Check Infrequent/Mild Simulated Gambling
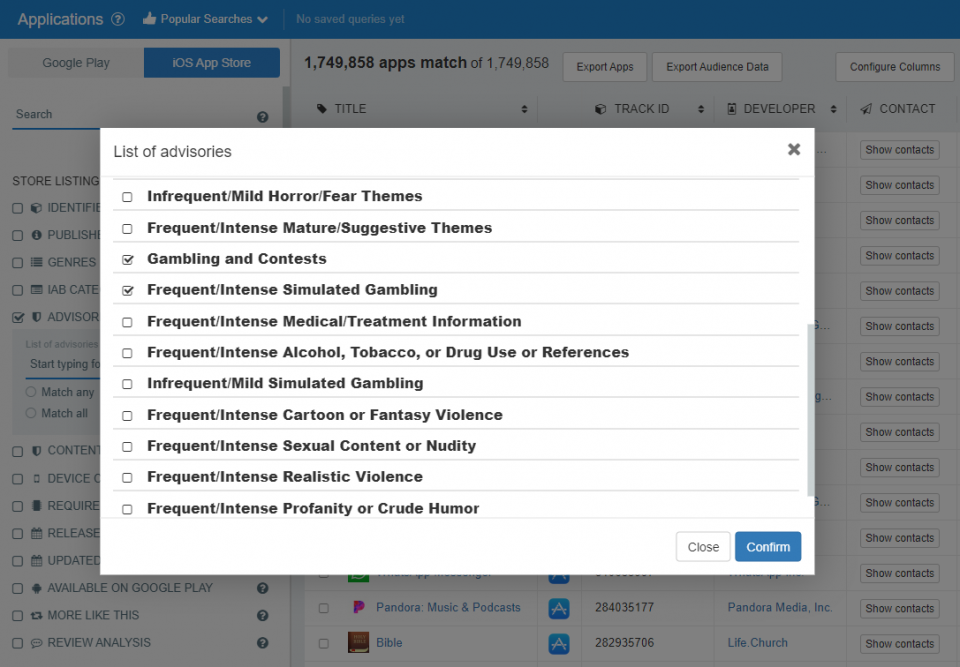This screenshot has height=667, width=960. pos(127,384)
